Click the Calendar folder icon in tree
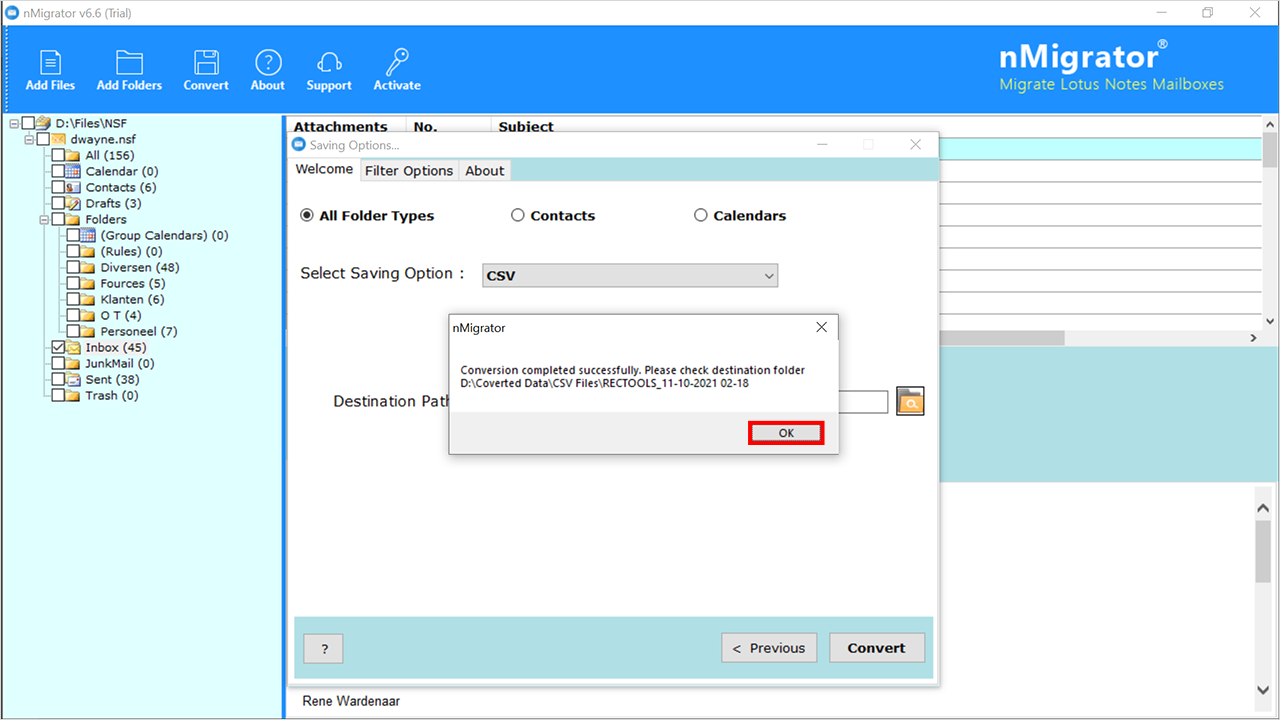Image resolution: width=1280 pixels, height=720 pixels. click(x=73, y=171)
